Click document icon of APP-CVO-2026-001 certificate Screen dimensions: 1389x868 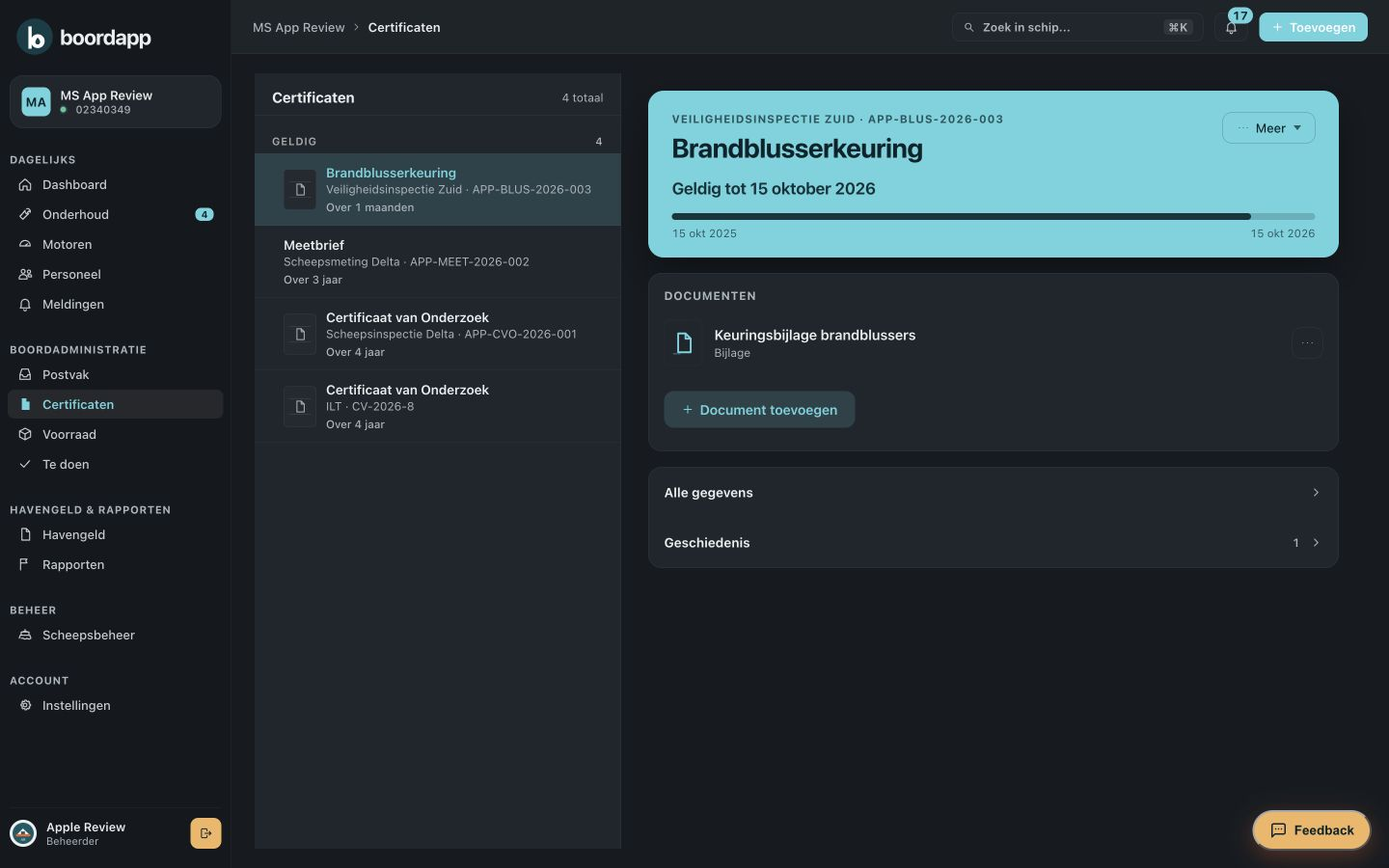pyautogui.click(x=300, y=335)
